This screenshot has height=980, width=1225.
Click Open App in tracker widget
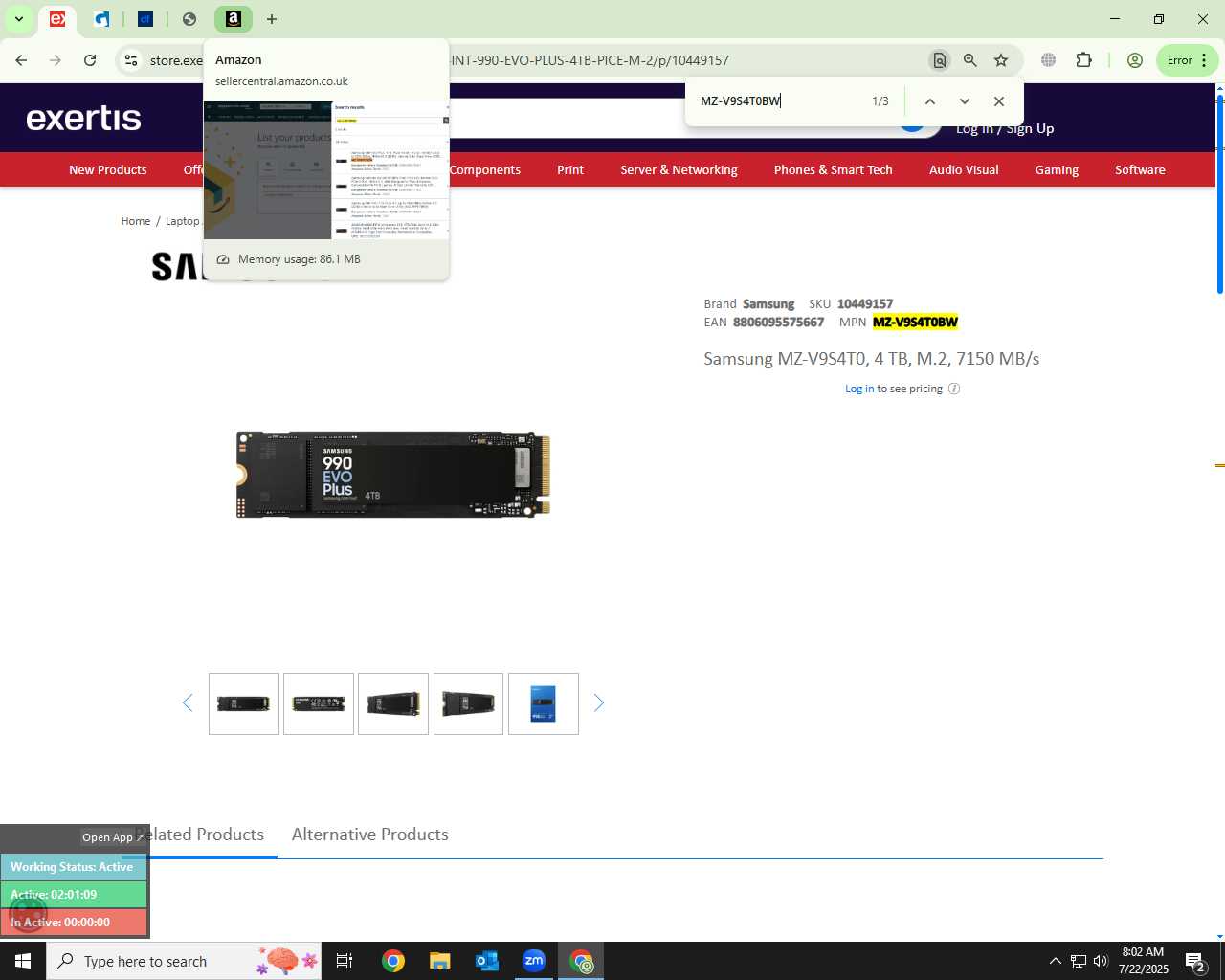[x=112, y=837]
